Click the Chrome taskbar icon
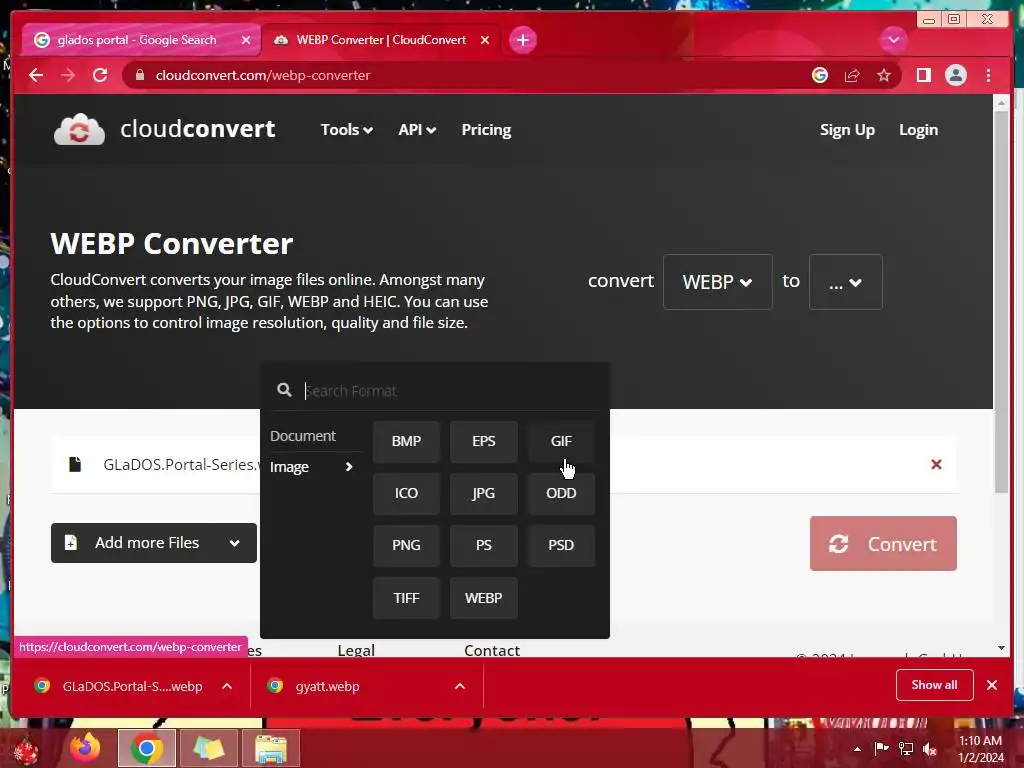Screen dimensions: 1024x768 pos(146,748)
